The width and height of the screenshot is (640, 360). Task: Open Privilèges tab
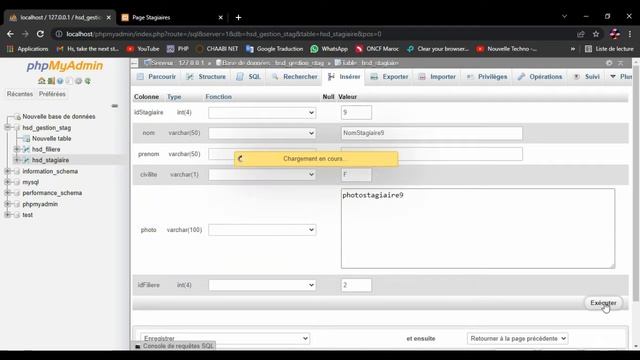[x=487, y=77]
